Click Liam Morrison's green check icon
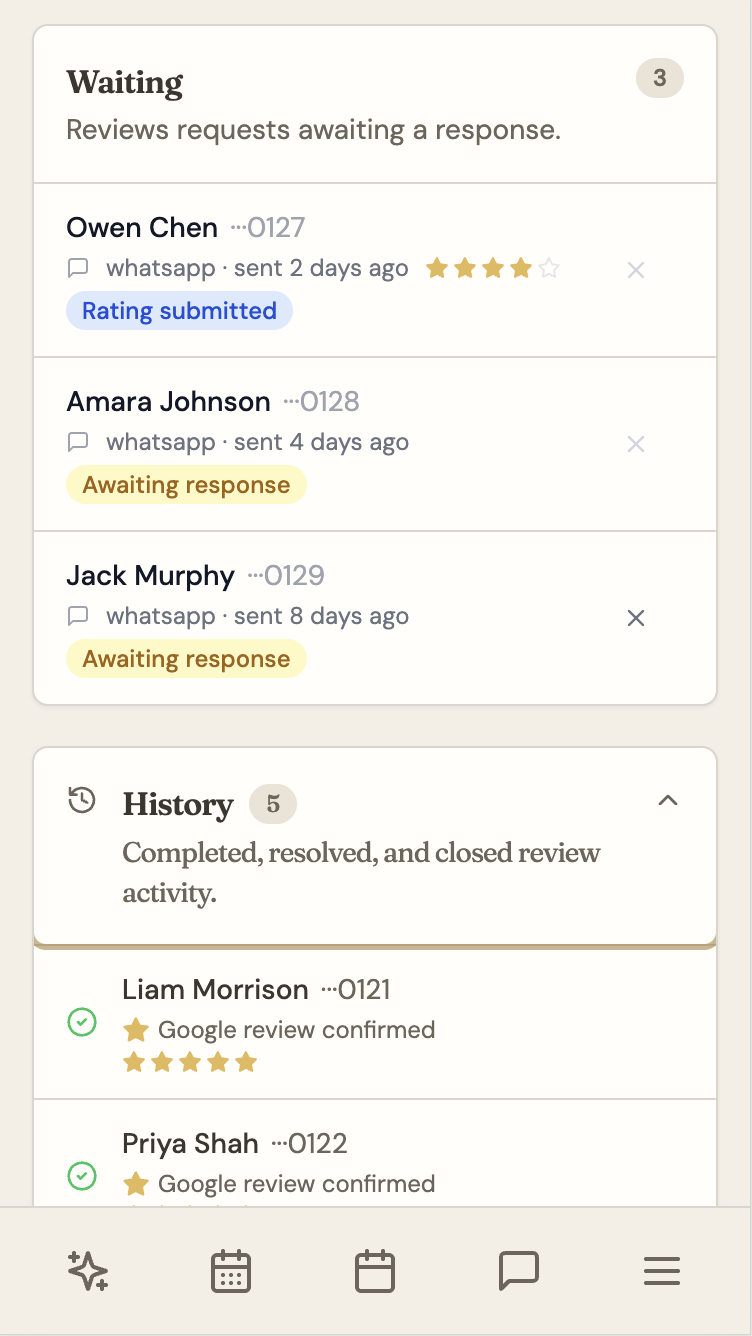752x1336 pixels. click(82, 1022)
